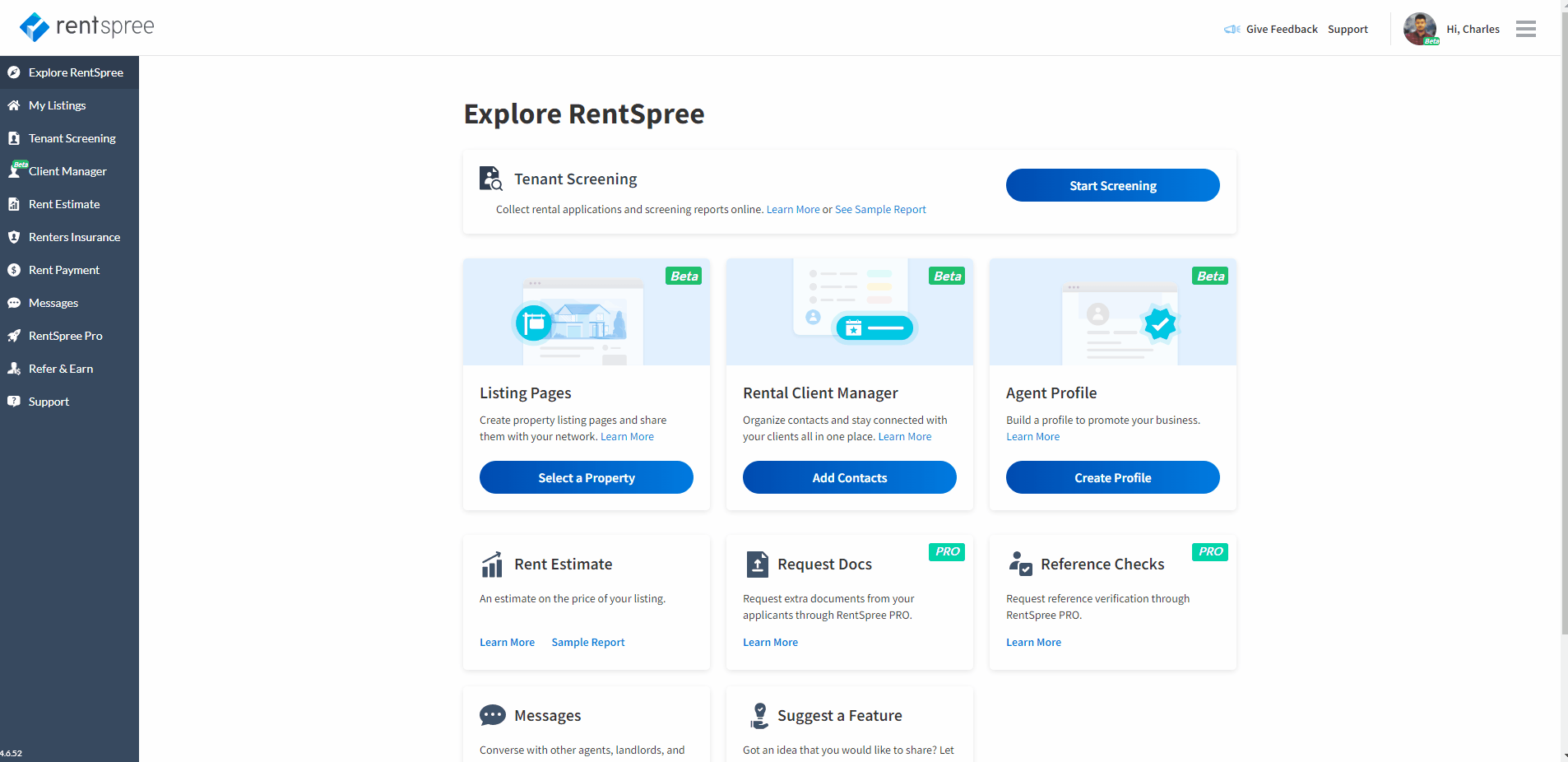Open Client Manager from the sidebar

[69, 171]
